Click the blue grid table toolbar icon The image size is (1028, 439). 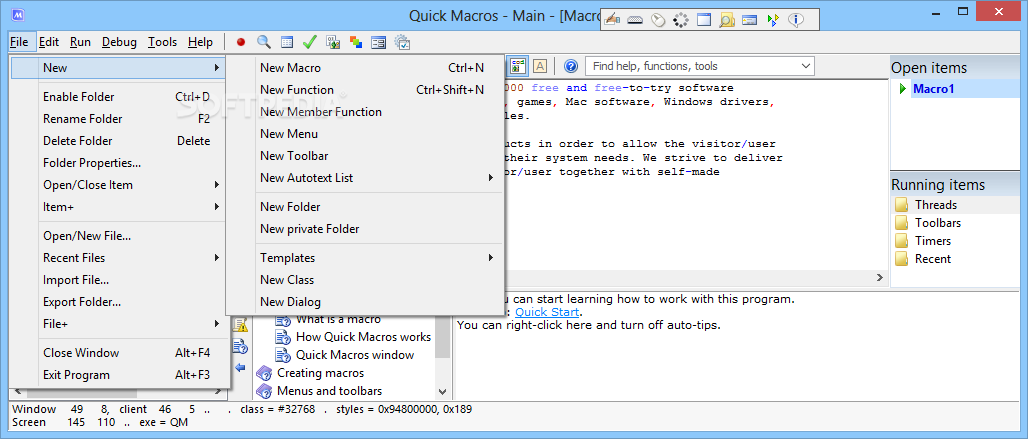point(287,42)
